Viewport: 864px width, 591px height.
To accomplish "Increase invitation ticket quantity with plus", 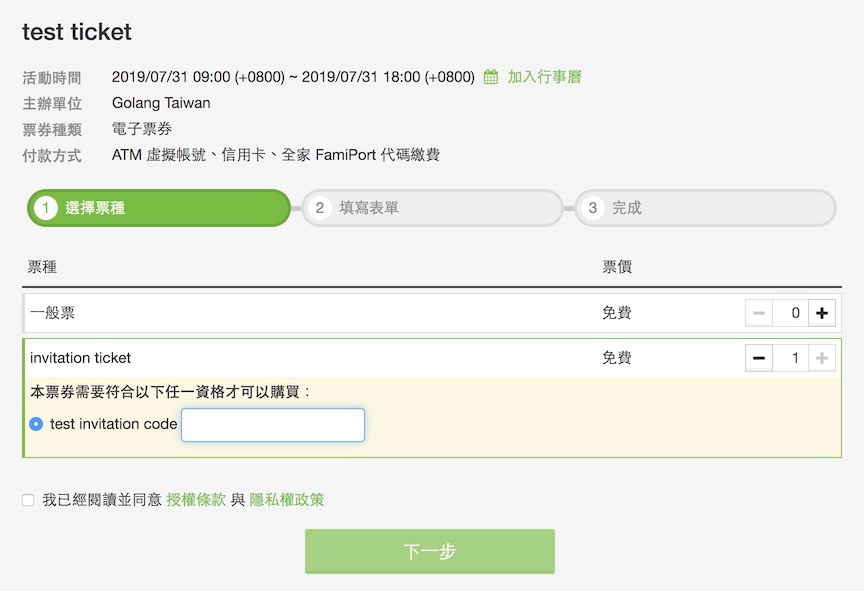I will click(822, 358).
